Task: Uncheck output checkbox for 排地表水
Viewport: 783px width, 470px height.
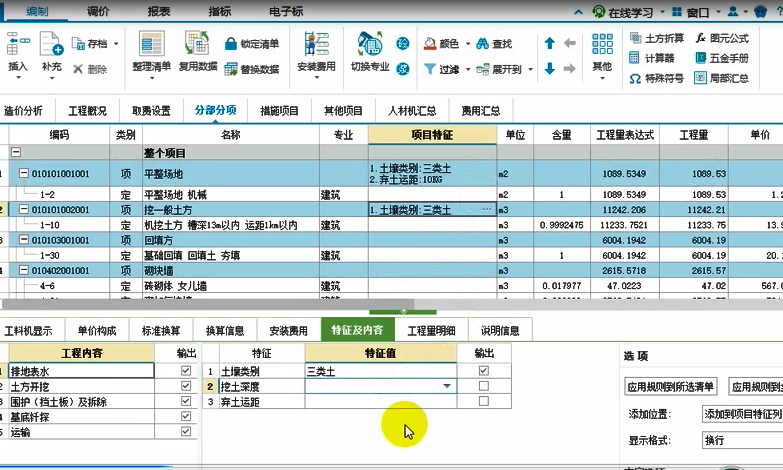Action: (183, 371)
